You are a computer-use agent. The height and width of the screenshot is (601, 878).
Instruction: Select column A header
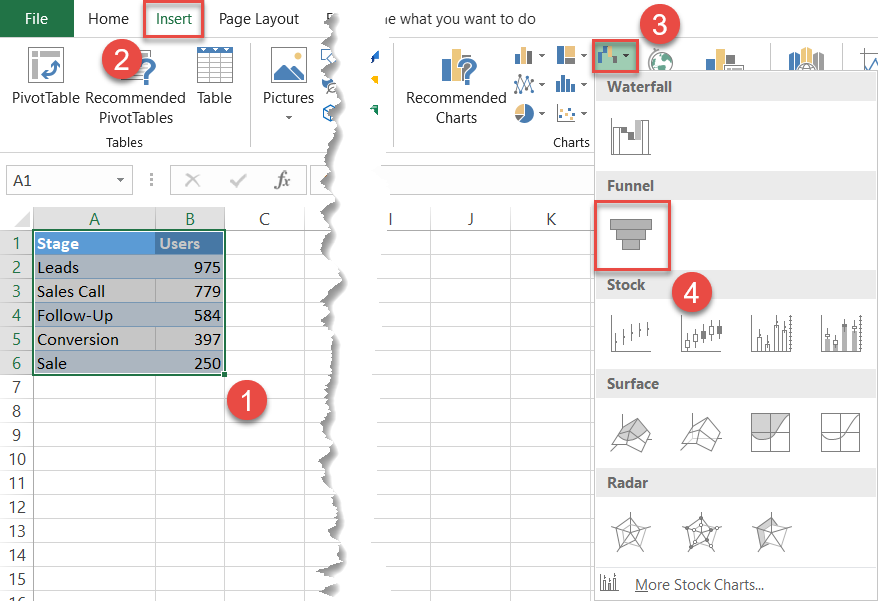click(x=94, y=218)
